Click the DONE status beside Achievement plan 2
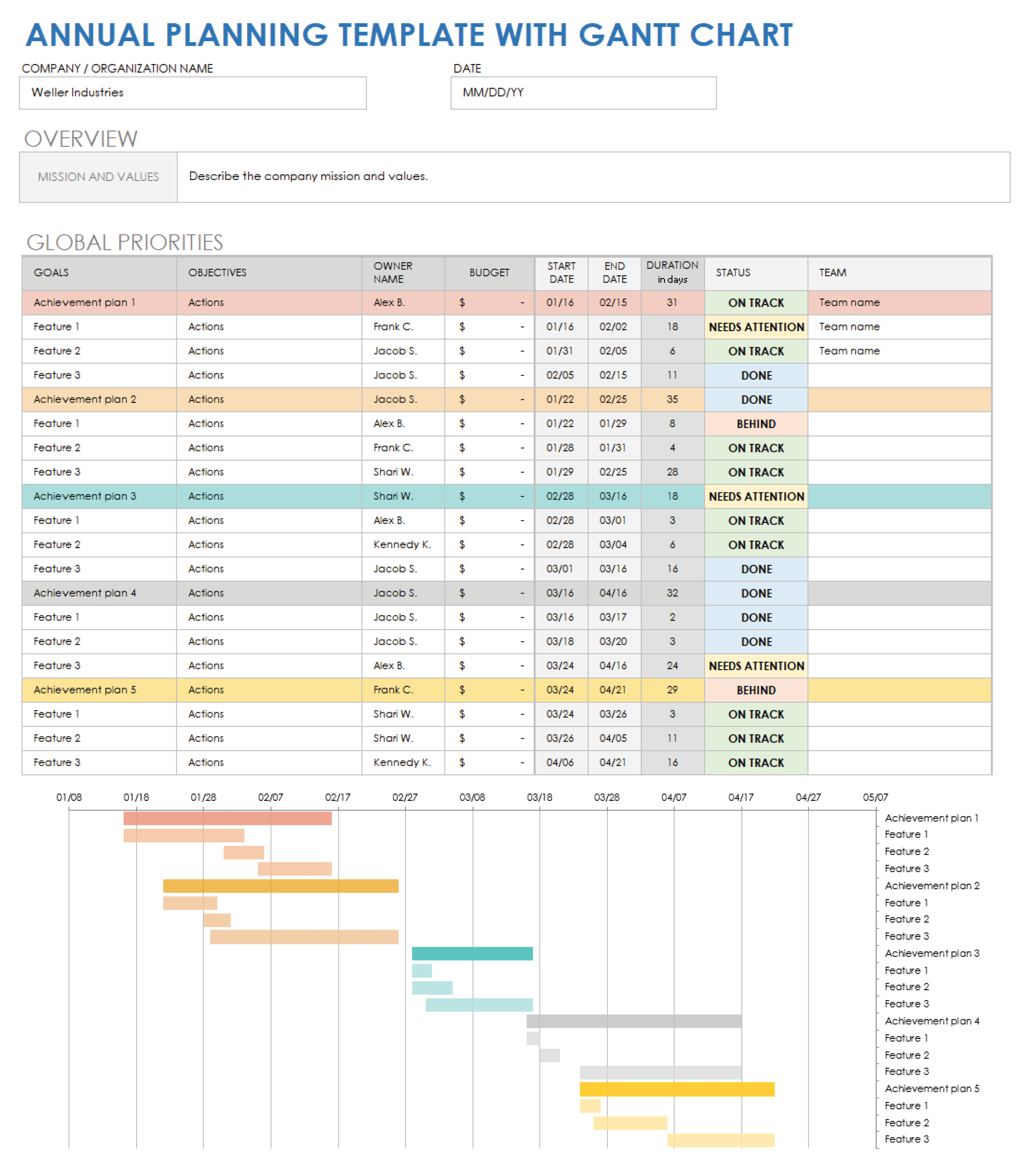1035x1176 pixels. click(x=756, y=399)
